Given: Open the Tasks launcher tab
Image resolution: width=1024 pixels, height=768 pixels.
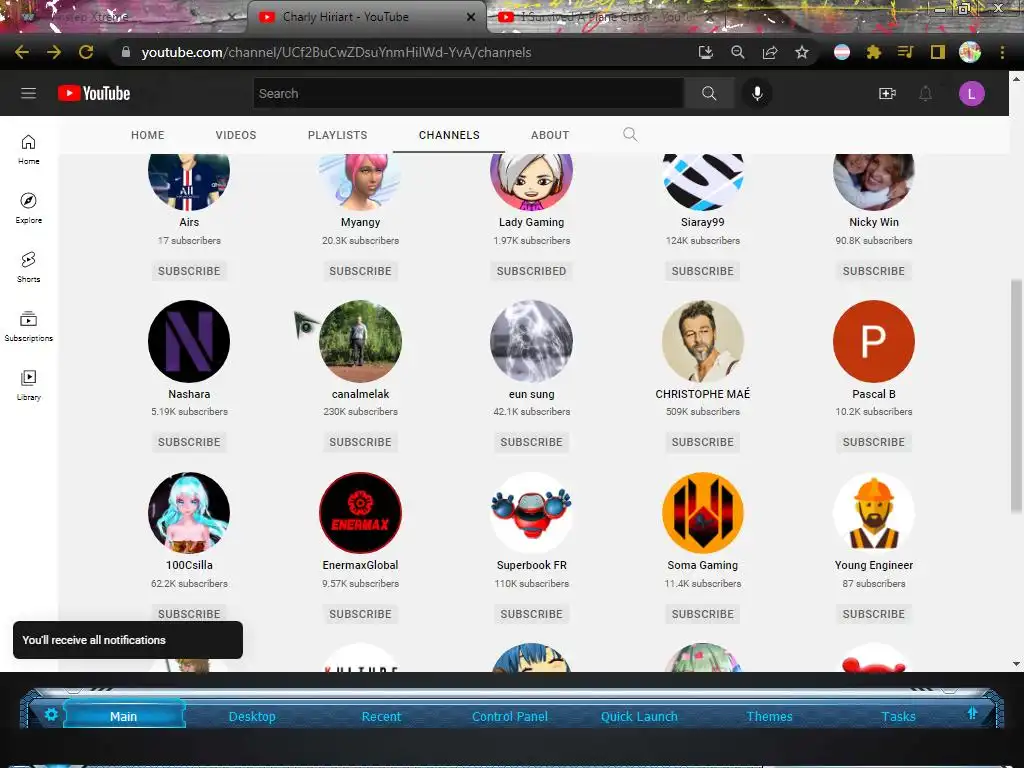Looking at the screenshot, I should (899, 716).
